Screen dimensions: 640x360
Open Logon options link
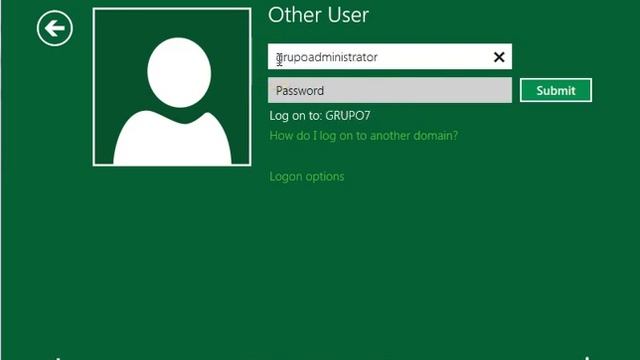tap(307, 176)
